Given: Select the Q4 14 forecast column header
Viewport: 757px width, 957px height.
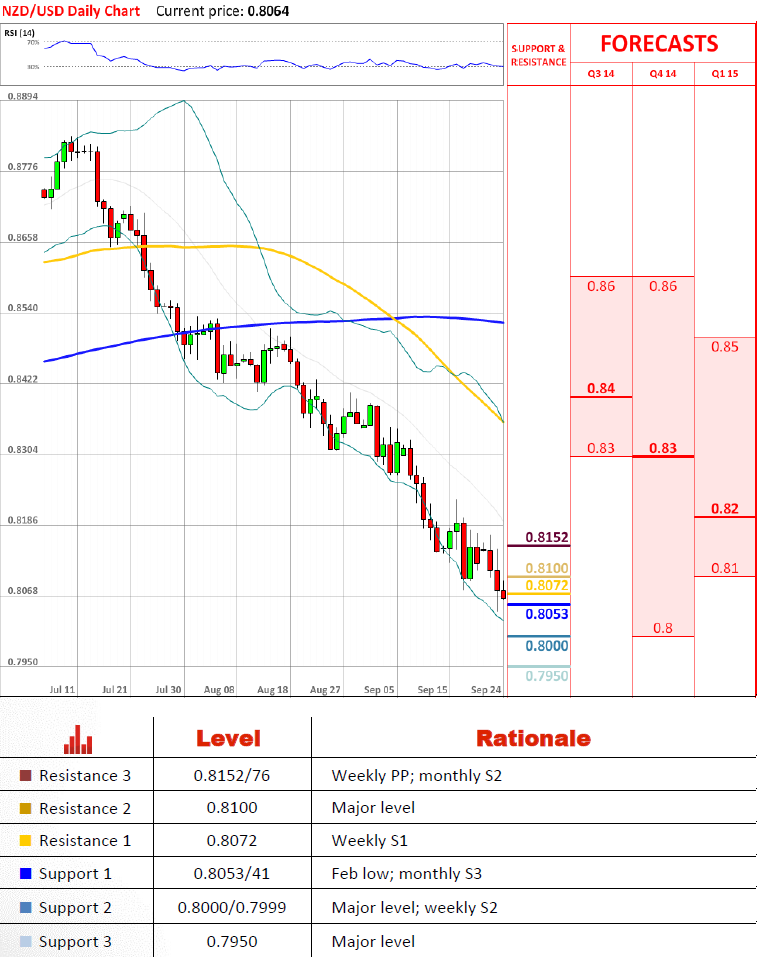Looking at the screenshot, I should [663, 74].
